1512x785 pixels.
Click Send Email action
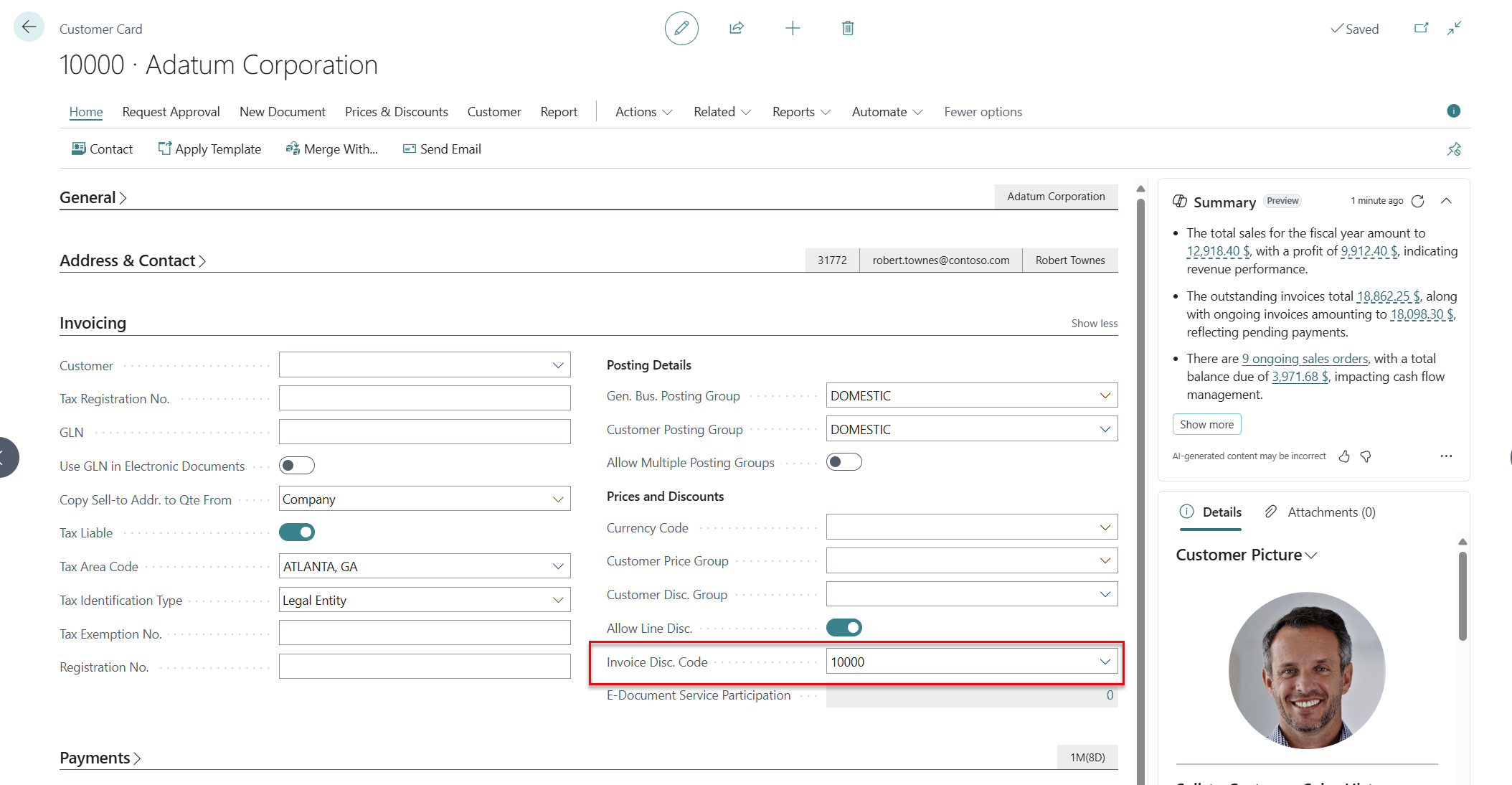(x=442, y=149)
